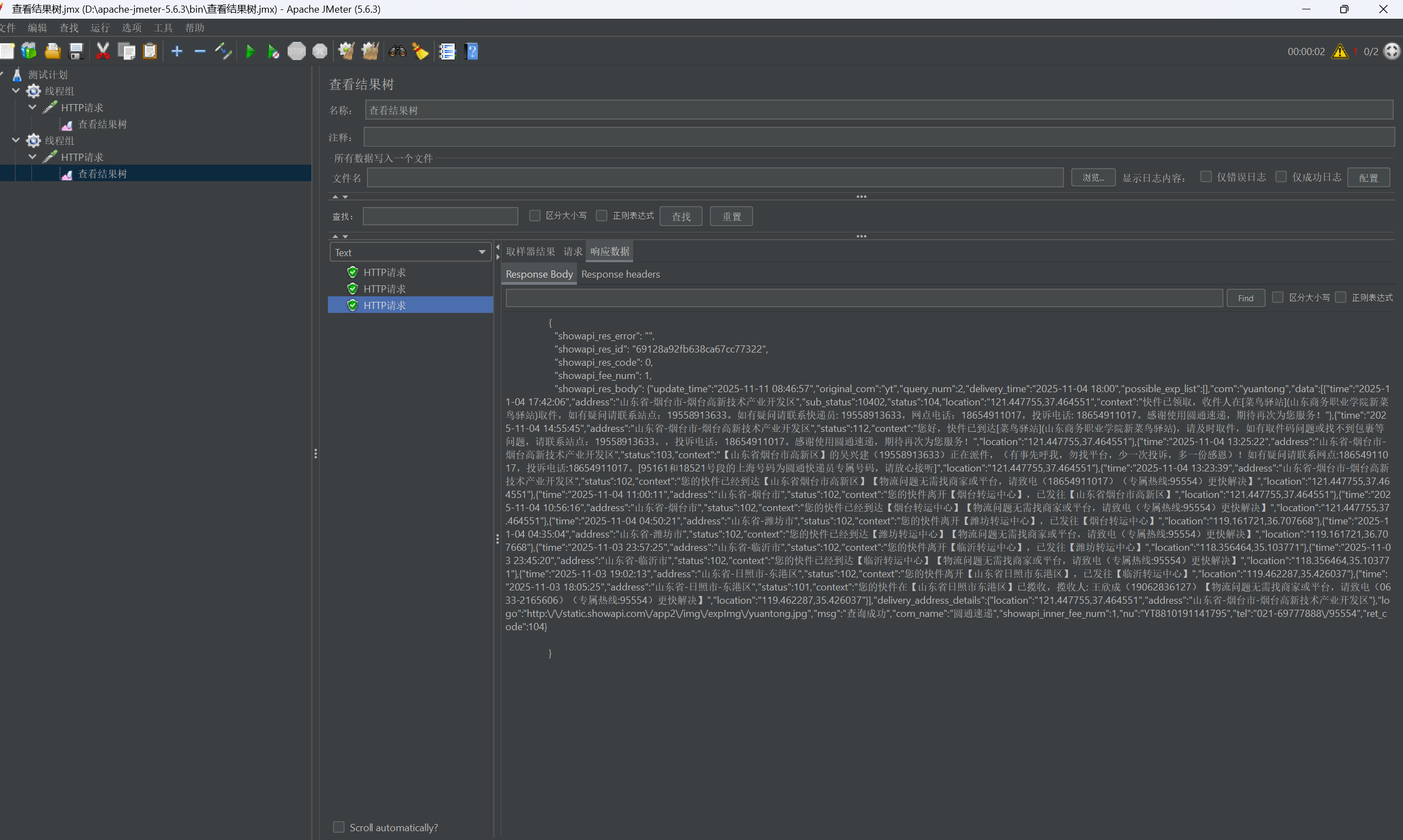Image resolution: width=1403 pixels, height=840 pixels.
Task: Click the 文件名 input field
Action: (715, 178)
